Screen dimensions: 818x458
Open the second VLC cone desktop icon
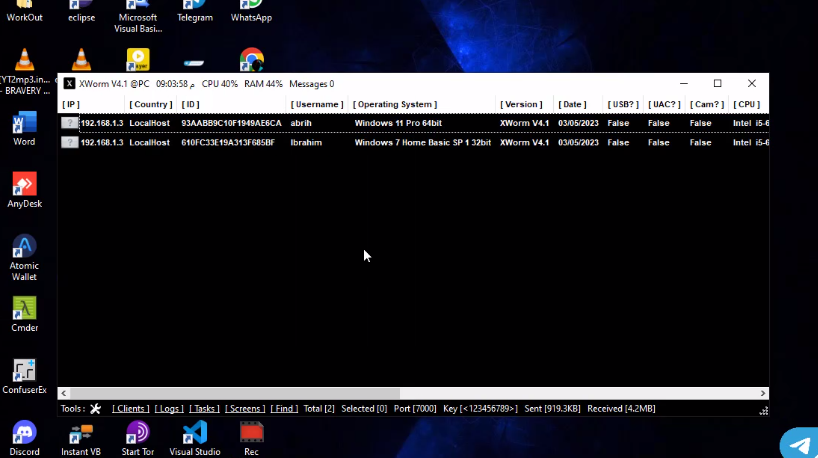tap(81, 60)
